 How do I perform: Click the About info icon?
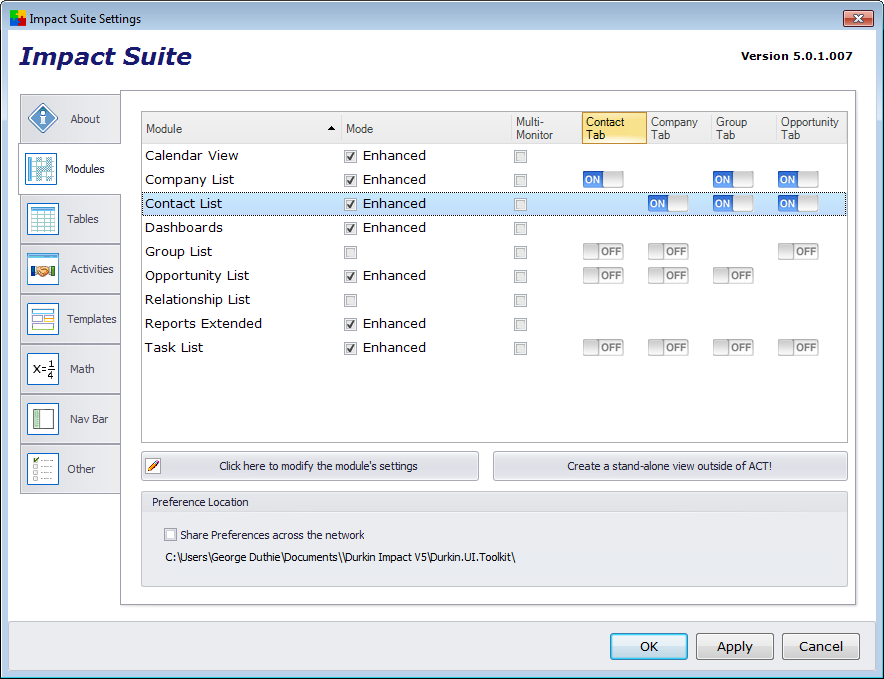coord(43,118)
